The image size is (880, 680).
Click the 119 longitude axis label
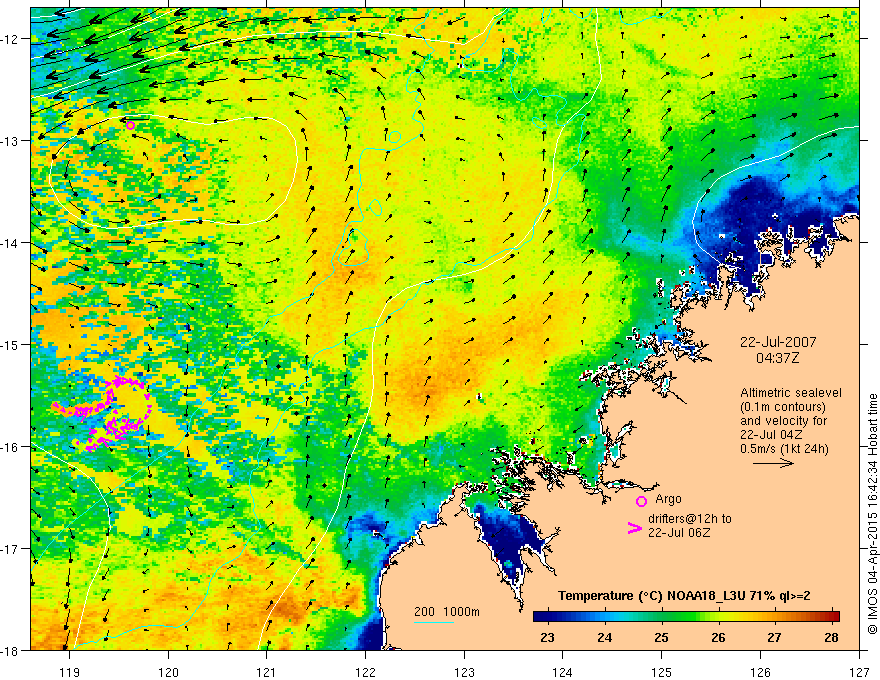coord(70,672)
